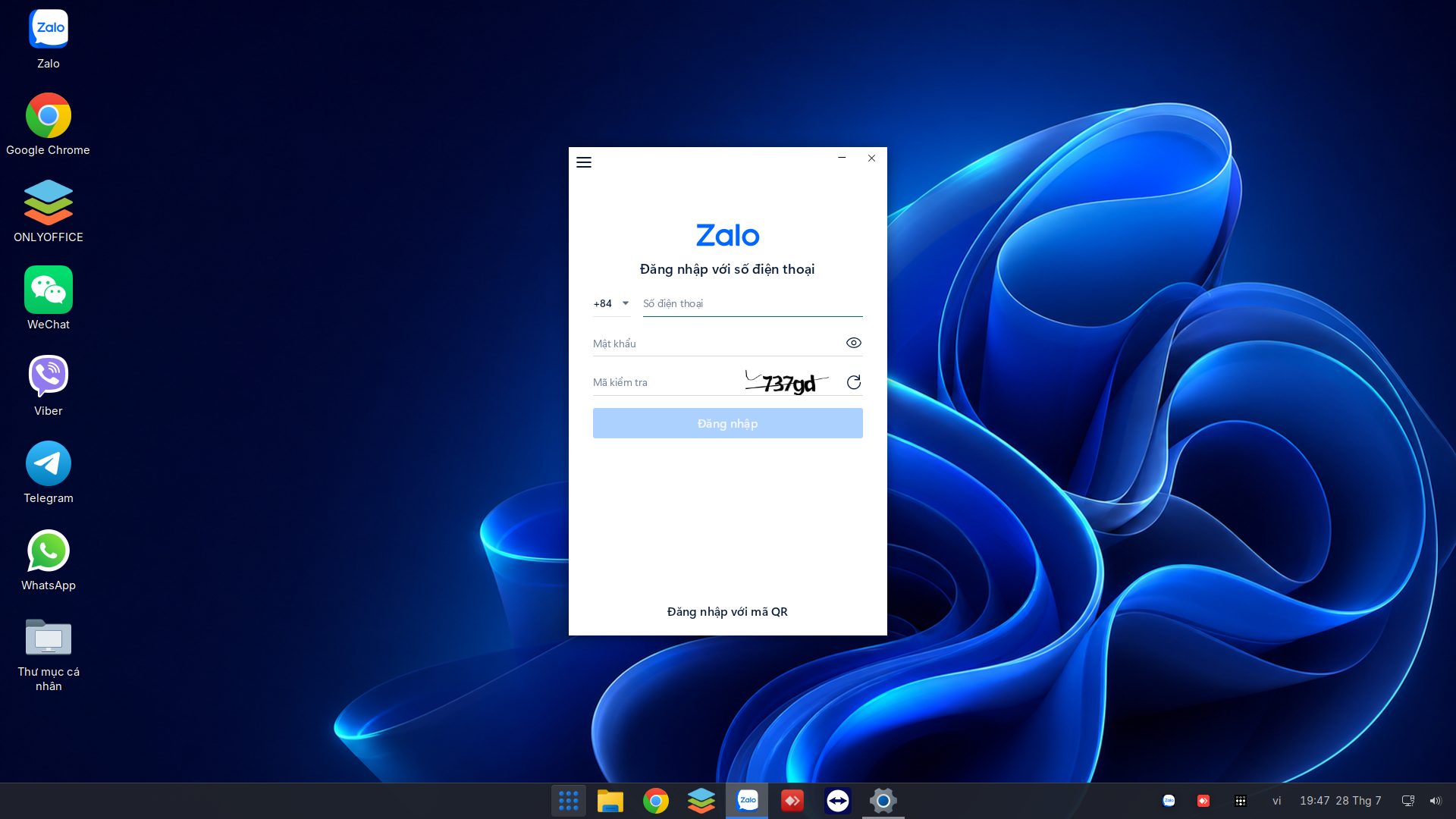Open the ONLYOFFICE desktop icon
The height and width of the screenshot is (819, 1456).
coord(49,211)
